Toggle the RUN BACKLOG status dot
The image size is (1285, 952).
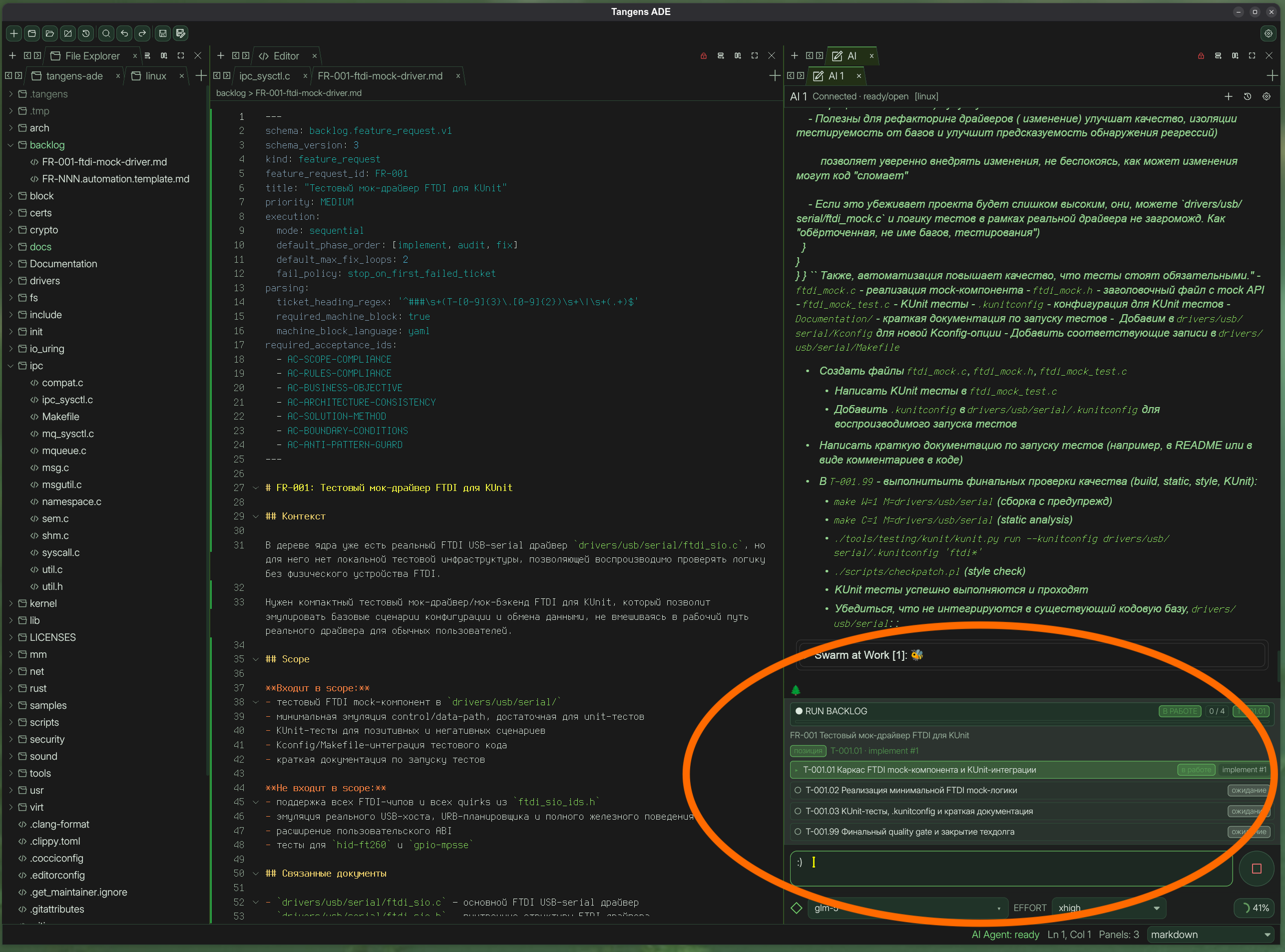click(x=799, y=711)
